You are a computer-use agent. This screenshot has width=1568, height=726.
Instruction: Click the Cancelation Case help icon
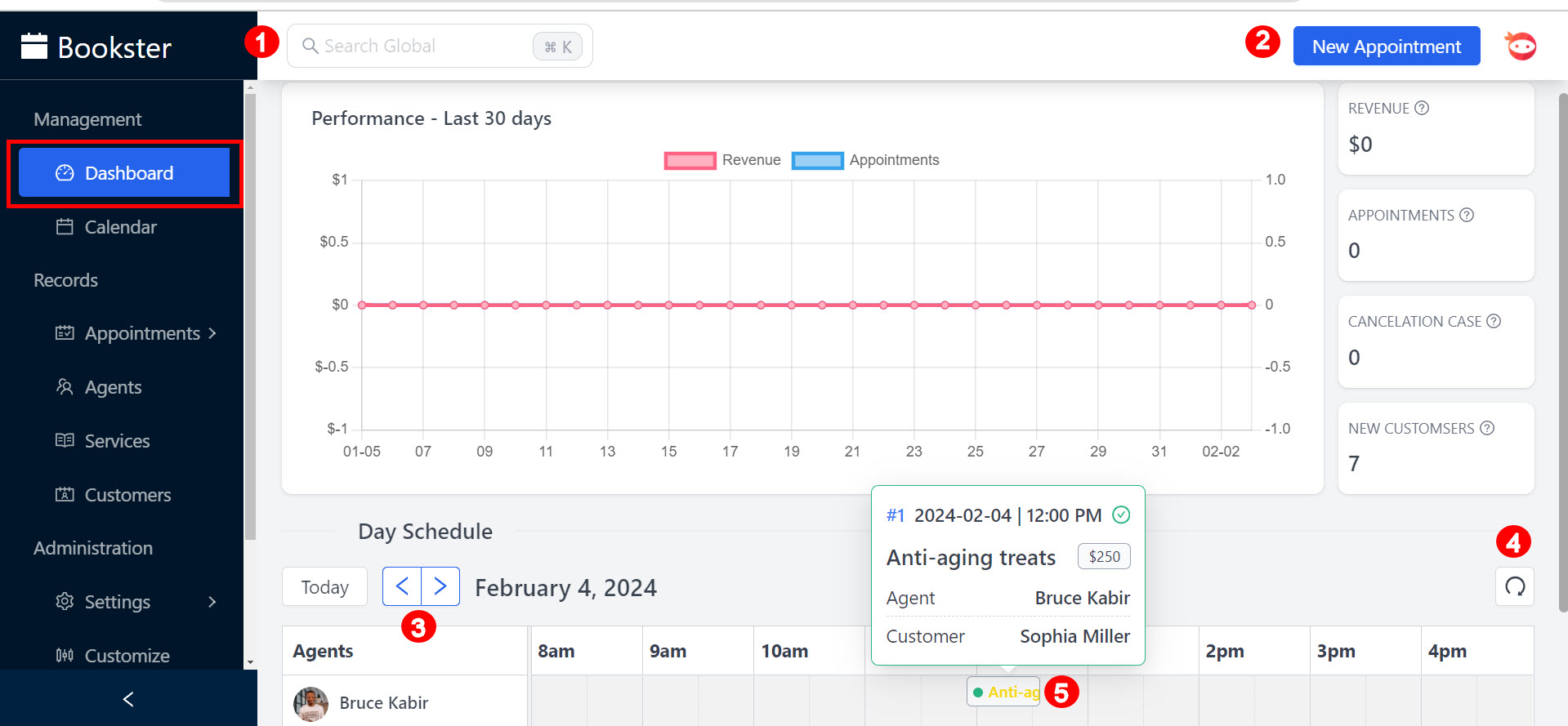click(1494, 321)
